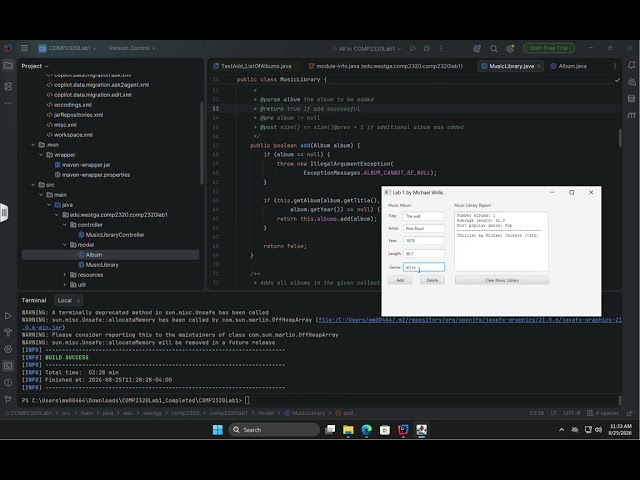Open the collaboration/AI icon in toolbar
640x480 pixels.
coord(477,49)
